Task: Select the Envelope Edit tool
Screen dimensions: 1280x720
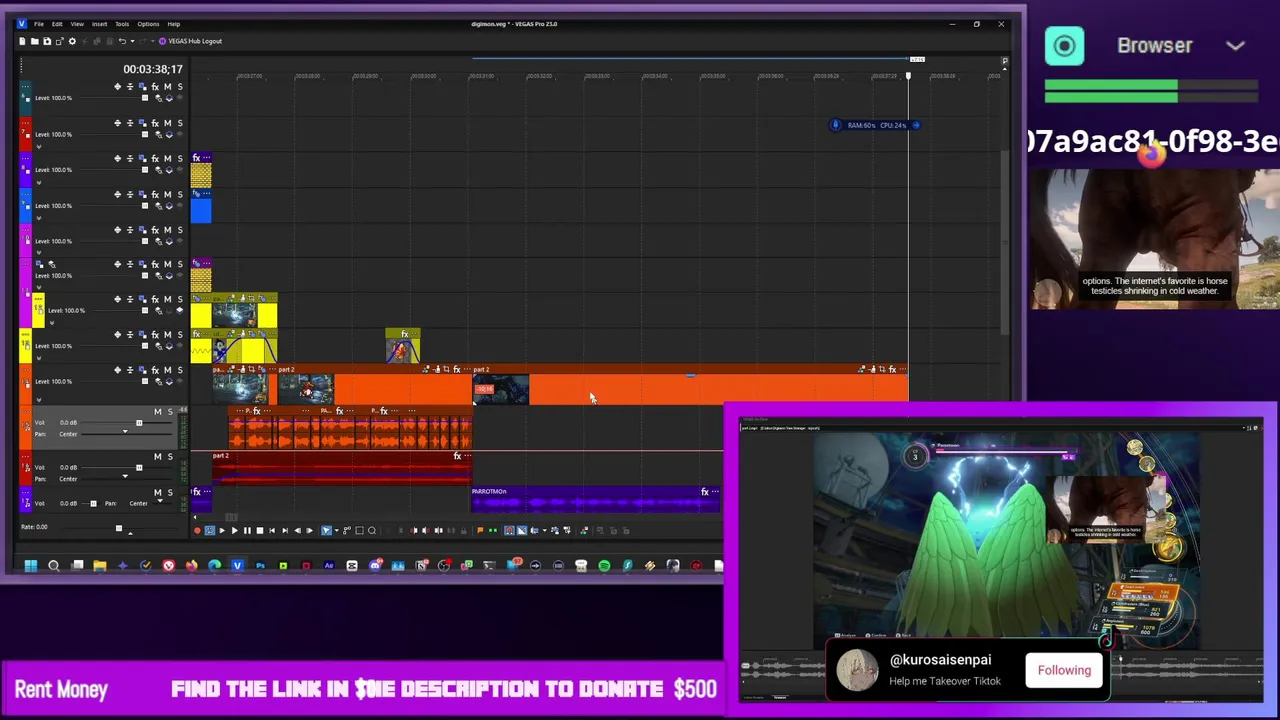Action: coord(347,530)
